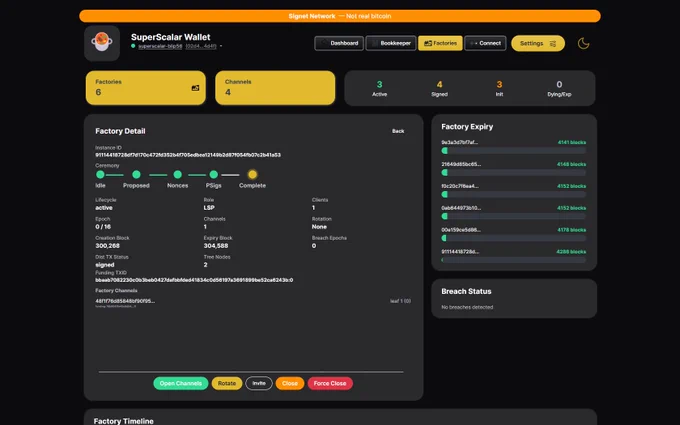680x425 pixels.
Task: Click the Back button in Factory Detail
Action: point(398,131)
